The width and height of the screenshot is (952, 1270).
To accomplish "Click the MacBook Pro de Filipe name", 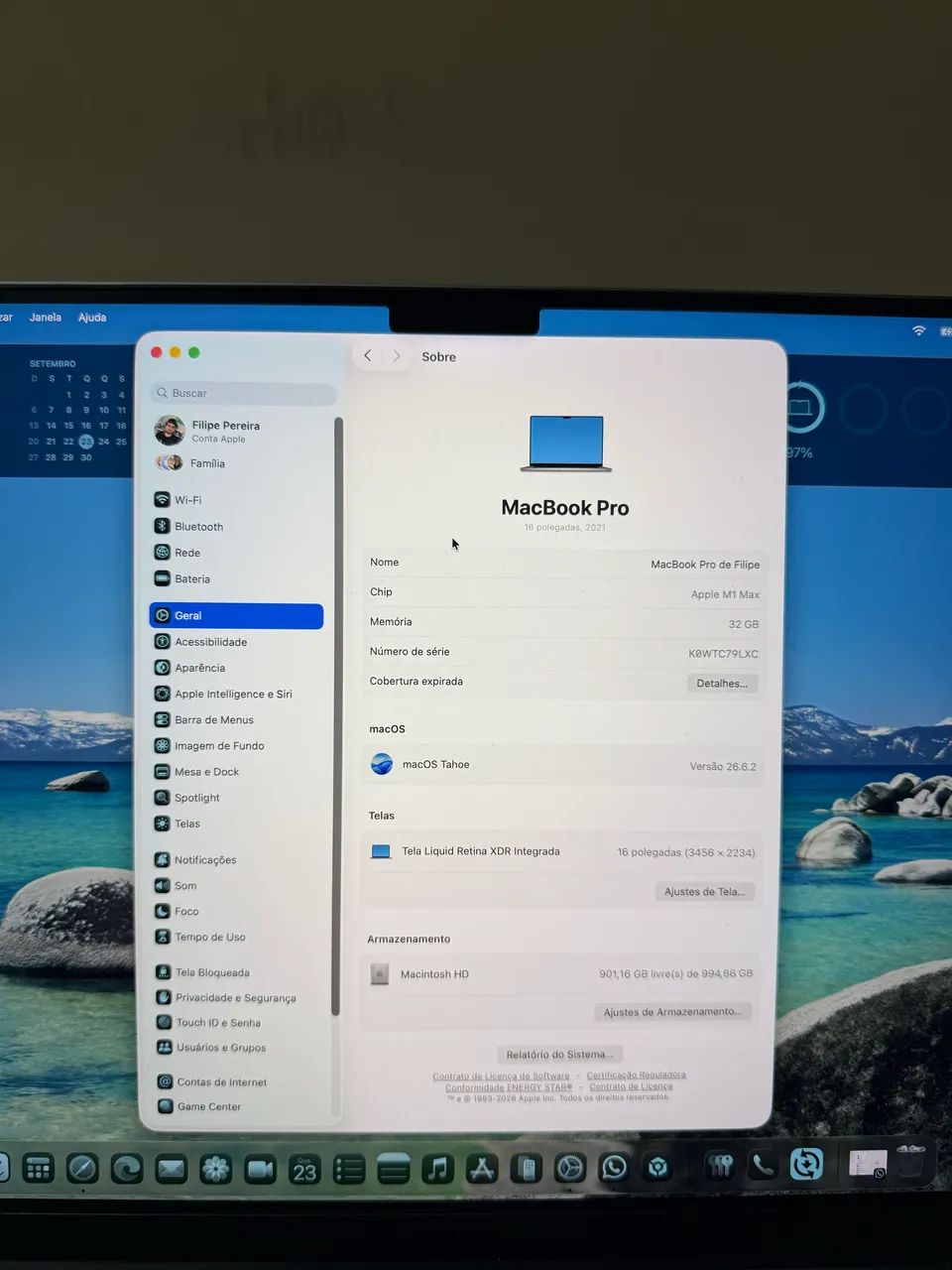I will (x=705, y=565).
